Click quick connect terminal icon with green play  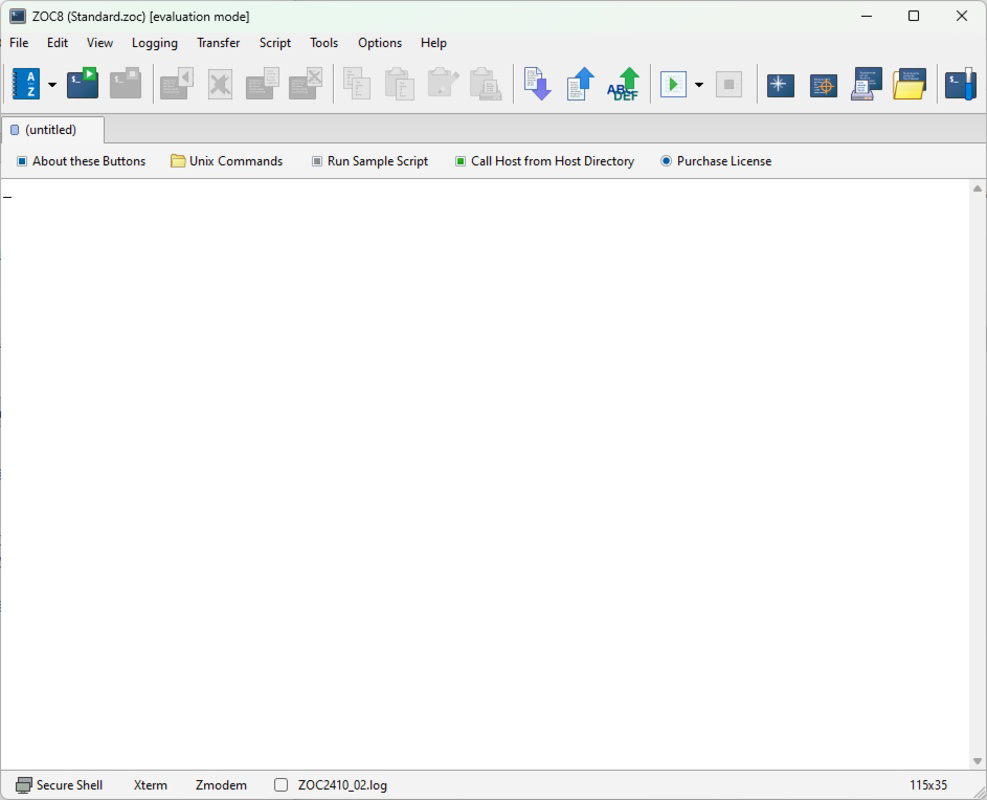point(83,83)
